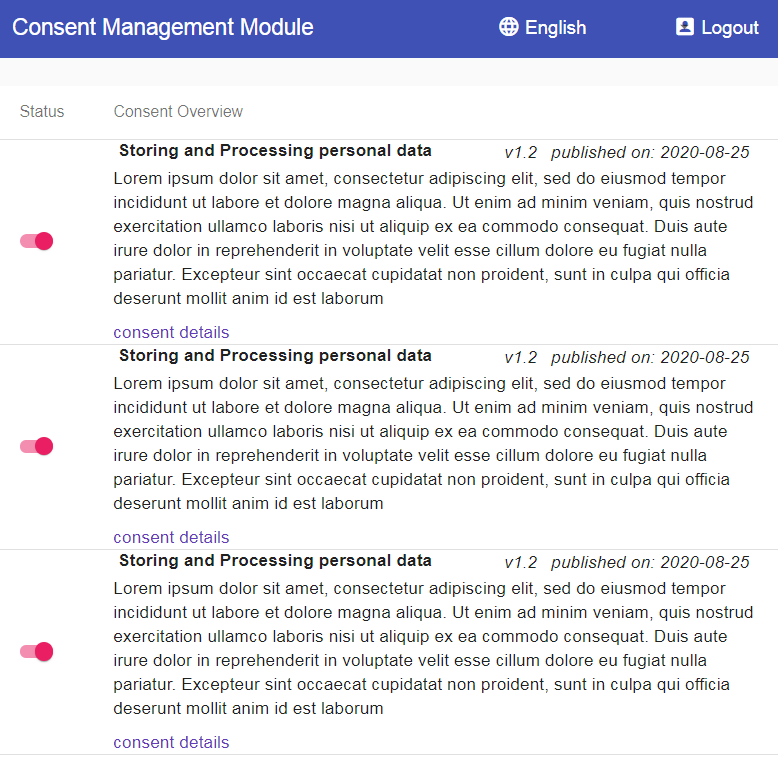The width and height of the screenshot is (778, 757).
Task: View consent details for the third consent
Action: (x=171, y=742)
